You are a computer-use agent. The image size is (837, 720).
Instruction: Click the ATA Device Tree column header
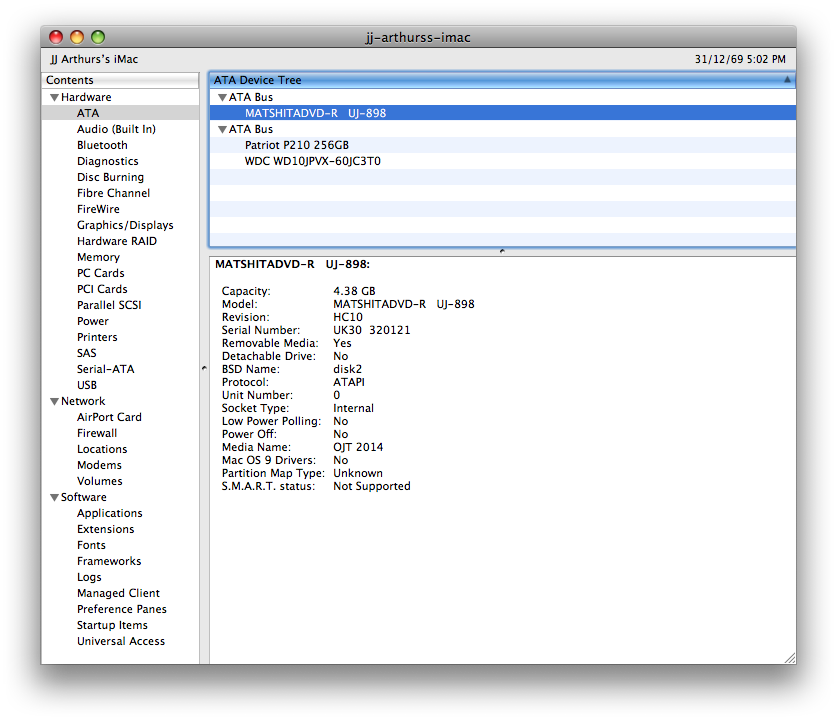(502, 80)
